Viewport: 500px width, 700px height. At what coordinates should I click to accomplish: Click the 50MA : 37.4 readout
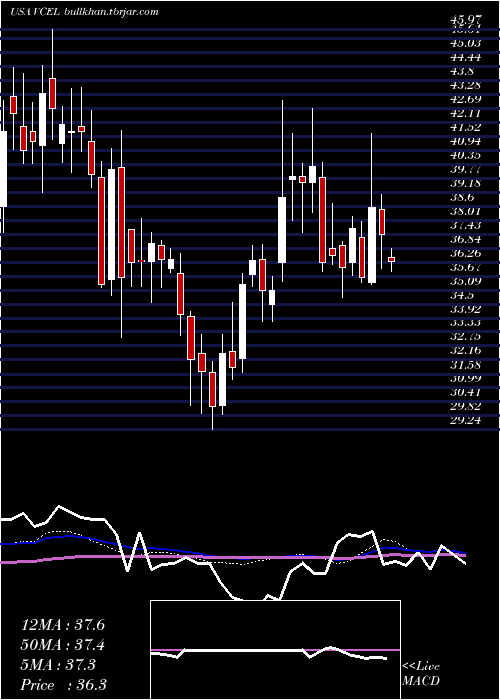pos(63,645)
